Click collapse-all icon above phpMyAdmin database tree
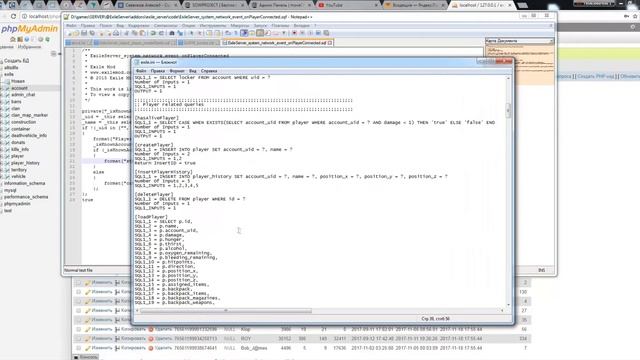Image resolution: width=640 pixels, height=360 pixels. tap(53, 53)
